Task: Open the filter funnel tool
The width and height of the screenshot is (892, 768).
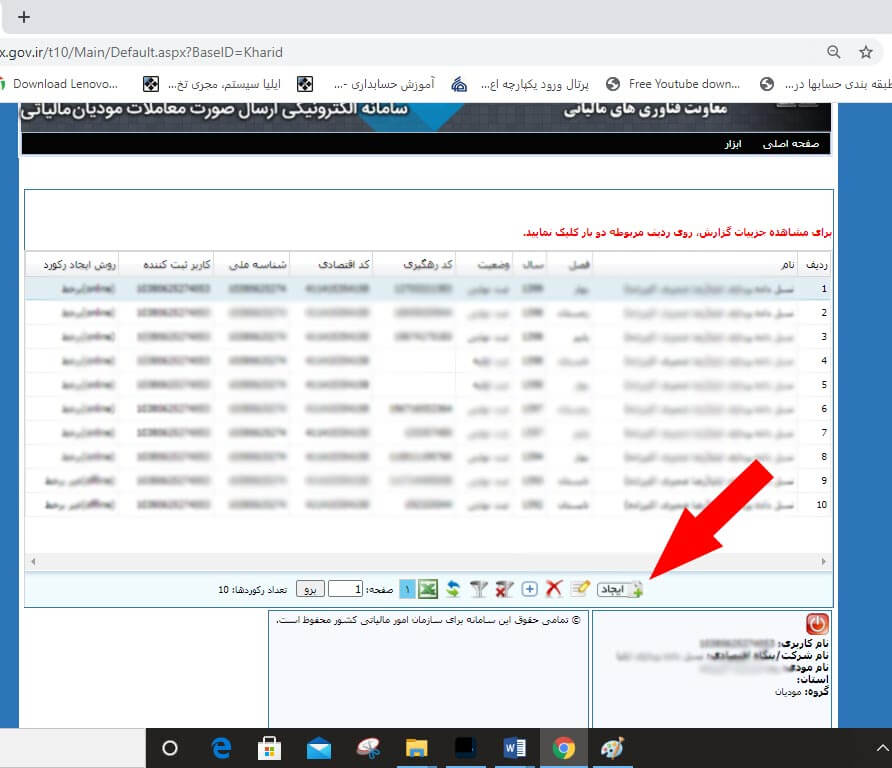Action: click(x=478, y=588)
